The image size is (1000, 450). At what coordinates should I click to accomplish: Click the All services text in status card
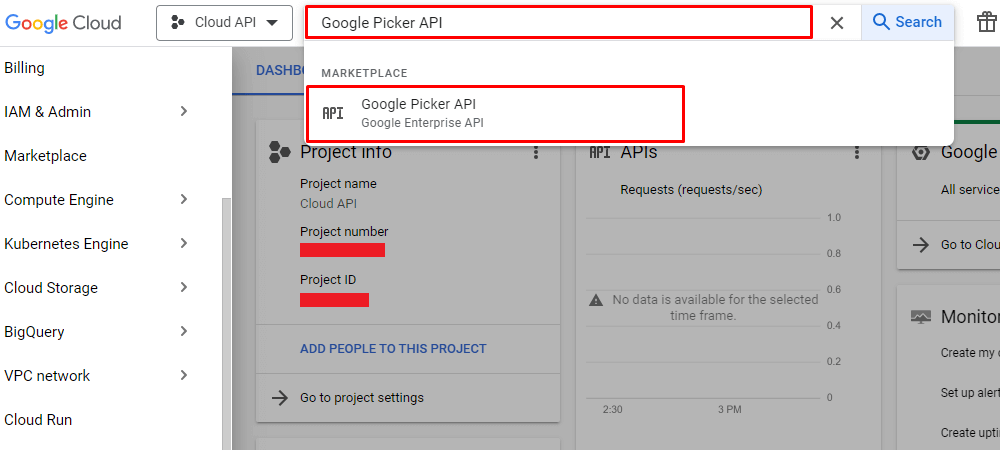pos(970,189)
